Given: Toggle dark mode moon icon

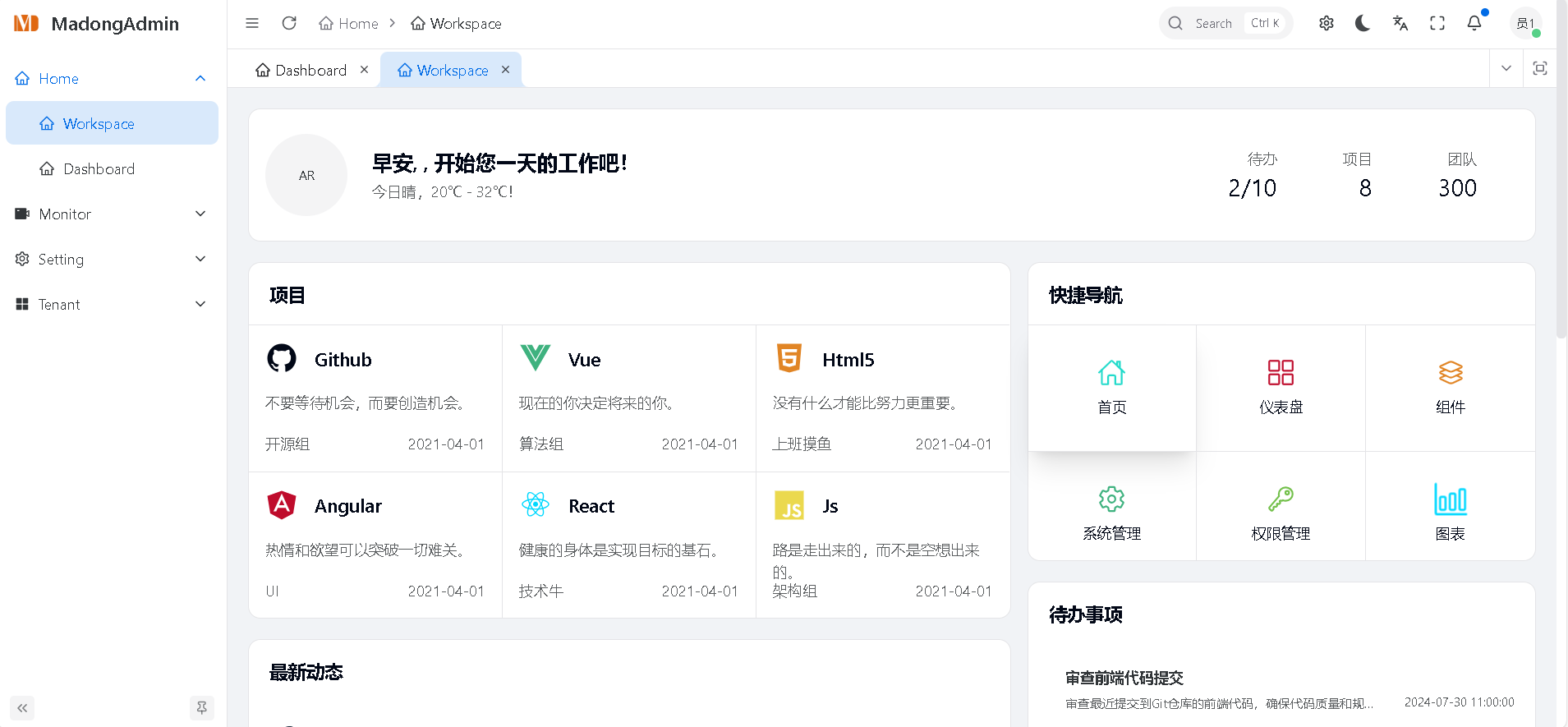Looking at the screenshot, I should [x=1363, y=23].
